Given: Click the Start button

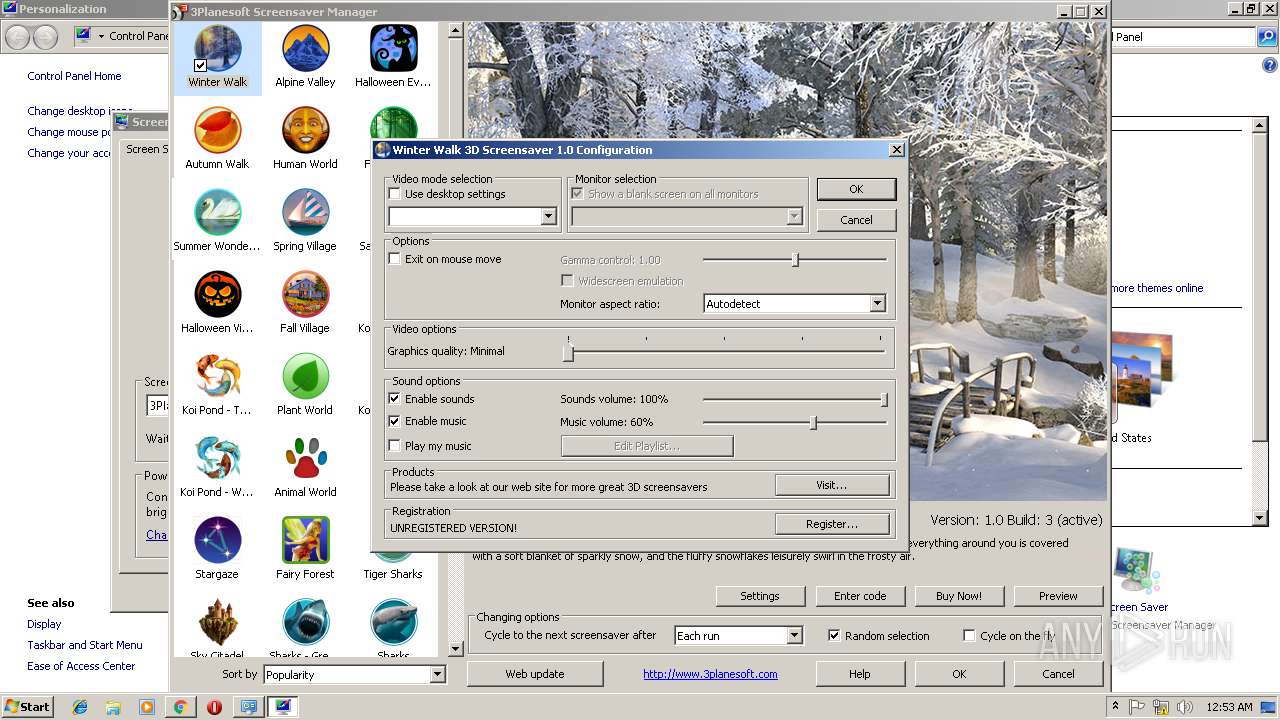Looking at the screenshot, I should point(27,707).
